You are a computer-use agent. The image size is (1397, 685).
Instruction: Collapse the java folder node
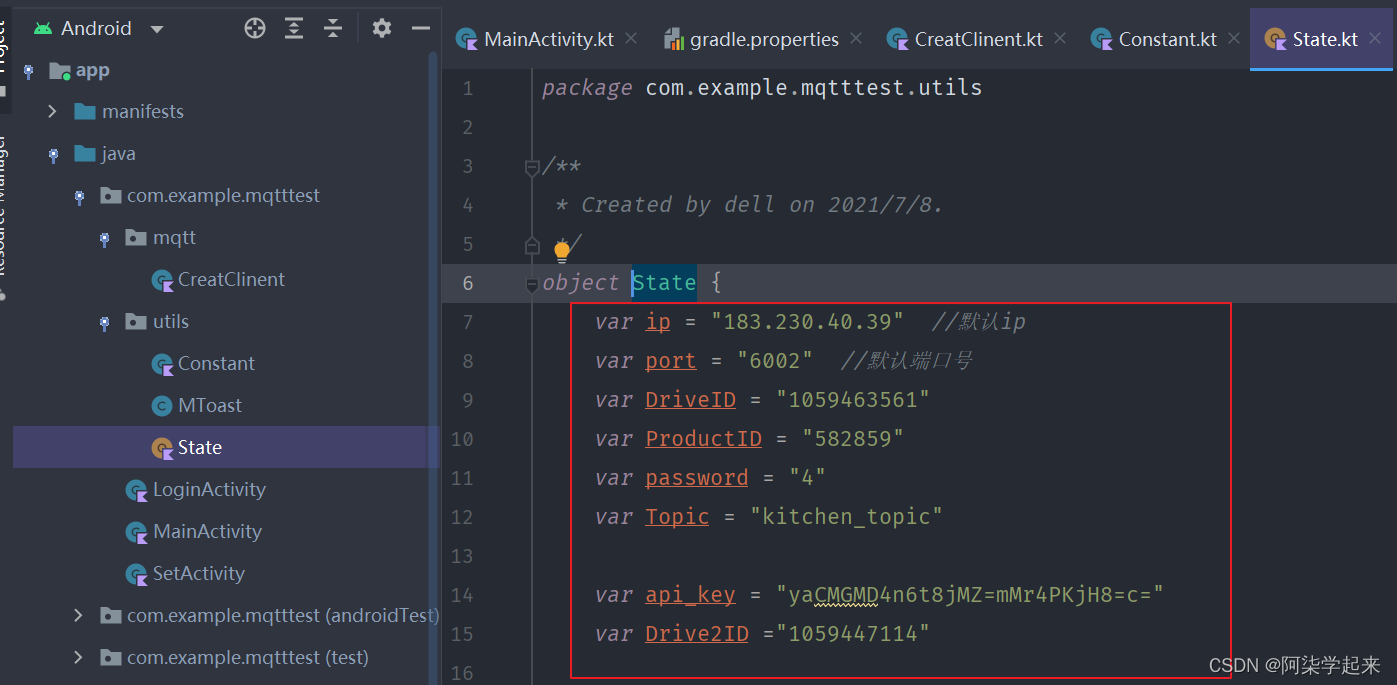53,154
